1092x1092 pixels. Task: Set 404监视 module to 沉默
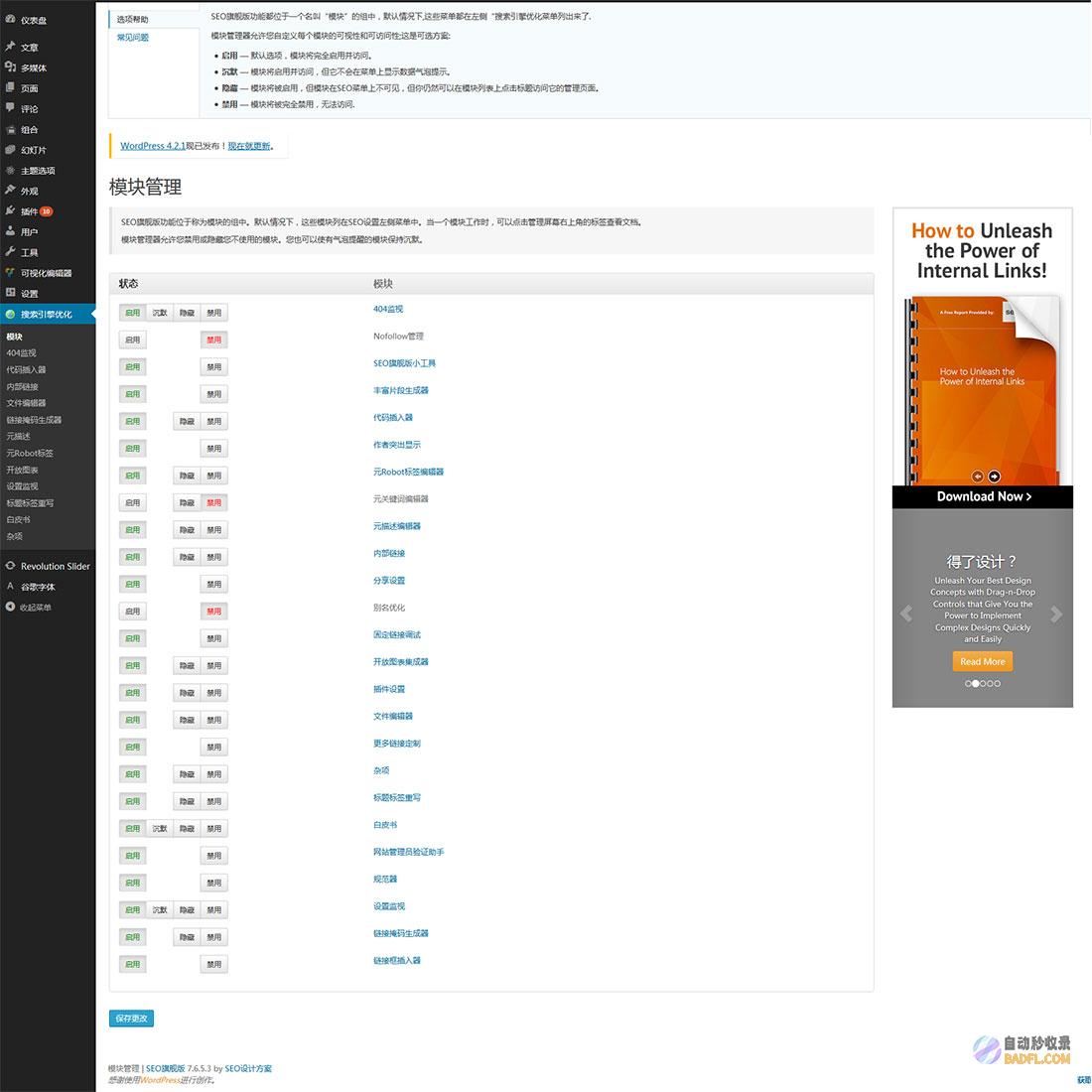pyautogui.click(x=160, y=313)
